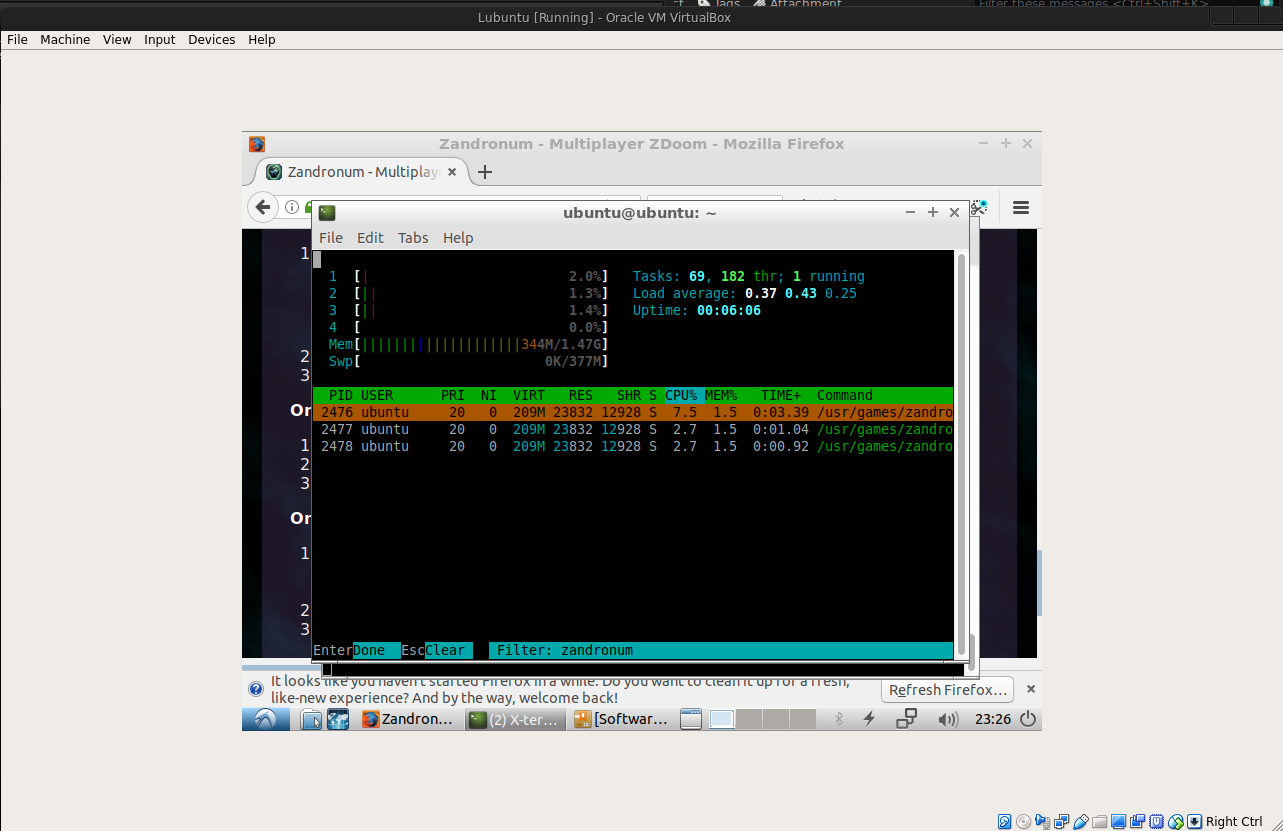Click the VirtualBox hard disk status icon
Screen dimensions: 1283x831
coord(1004,822)
